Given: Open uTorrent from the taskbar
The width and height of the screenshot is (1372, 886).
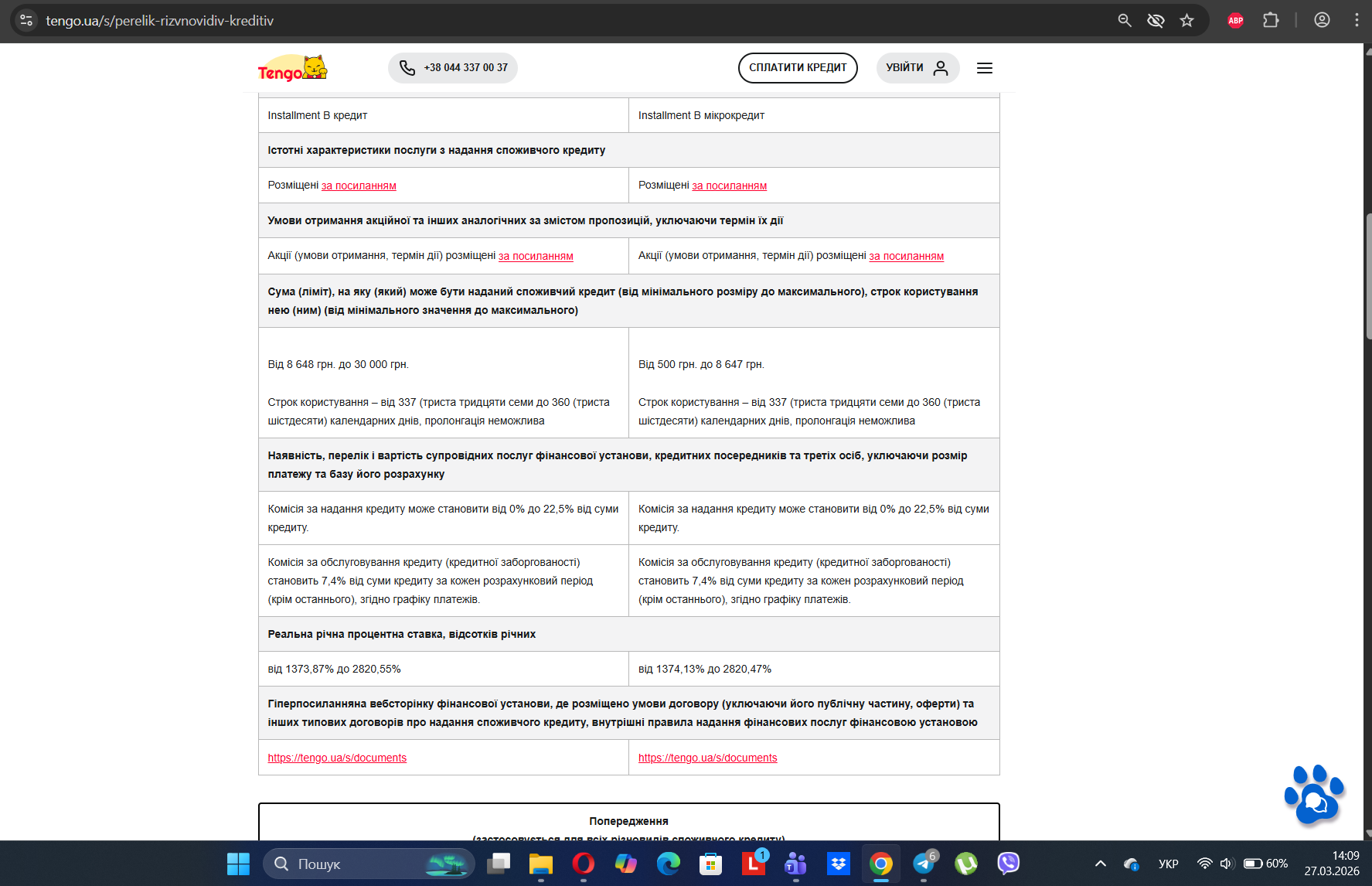Looking at the screenshot, I should coord(965,864).
